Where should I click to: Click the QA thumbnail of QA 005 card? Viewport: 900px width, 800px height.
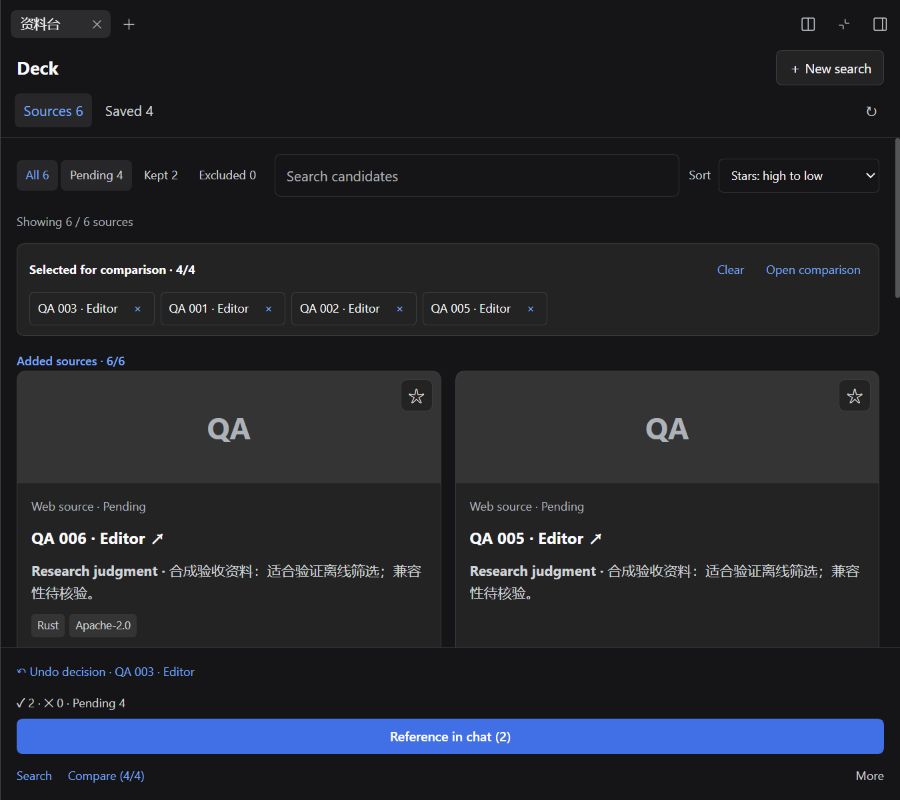(667, 428)
